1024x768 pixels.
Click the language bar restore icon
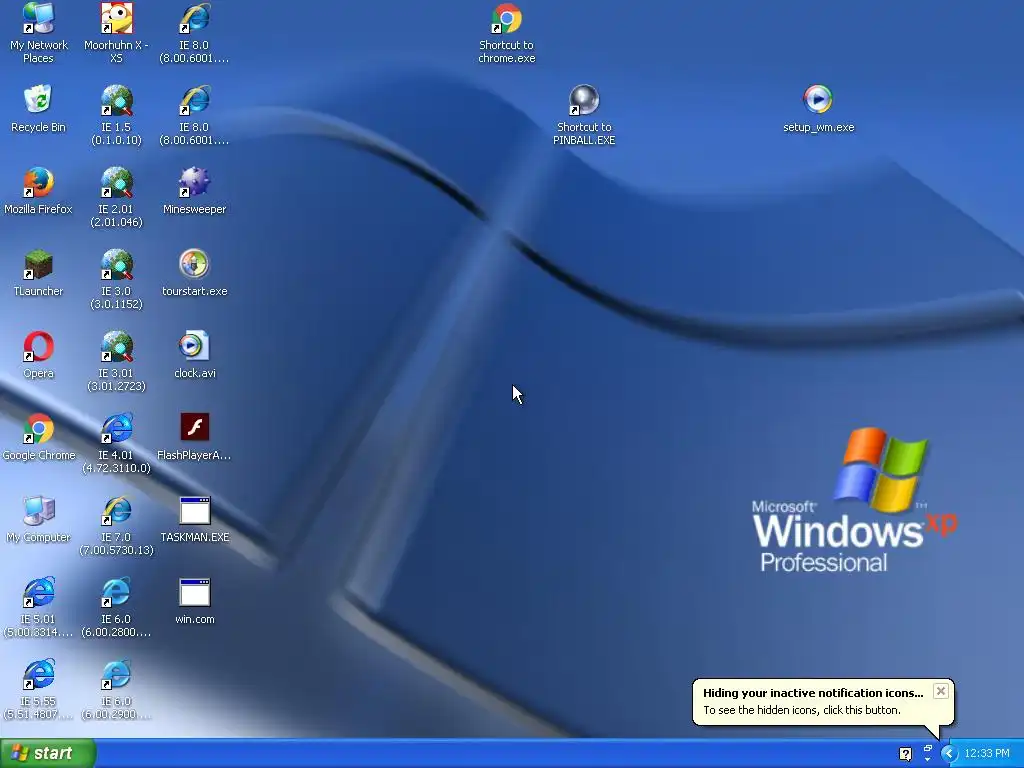coord(927,748)
